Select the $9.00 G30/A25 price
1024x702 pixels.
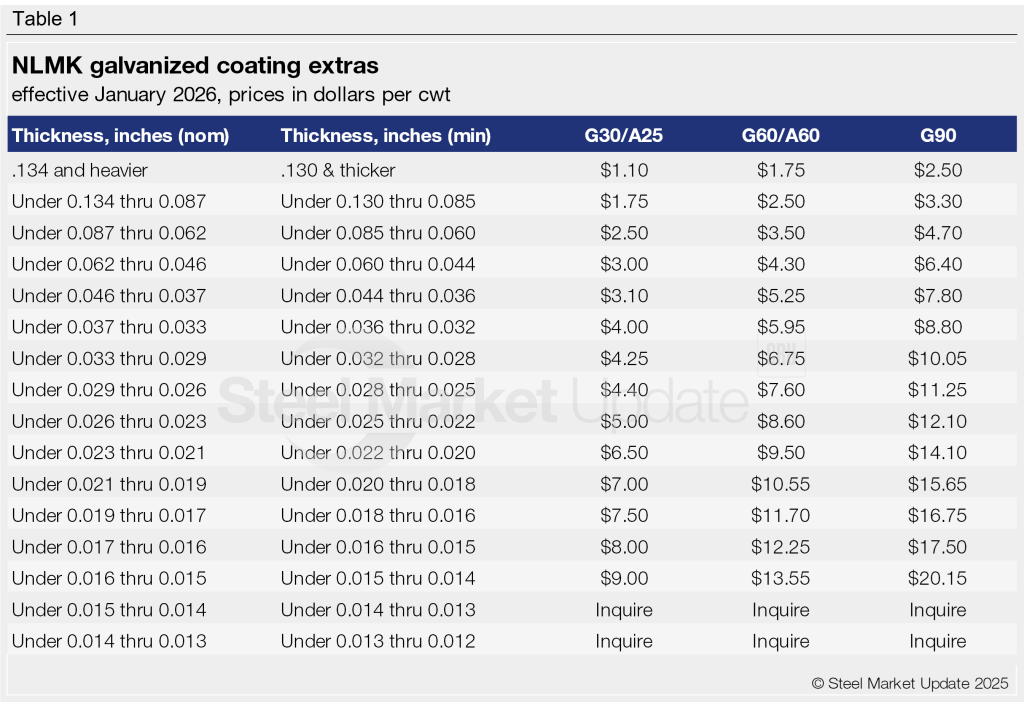(x=624, y=579)
